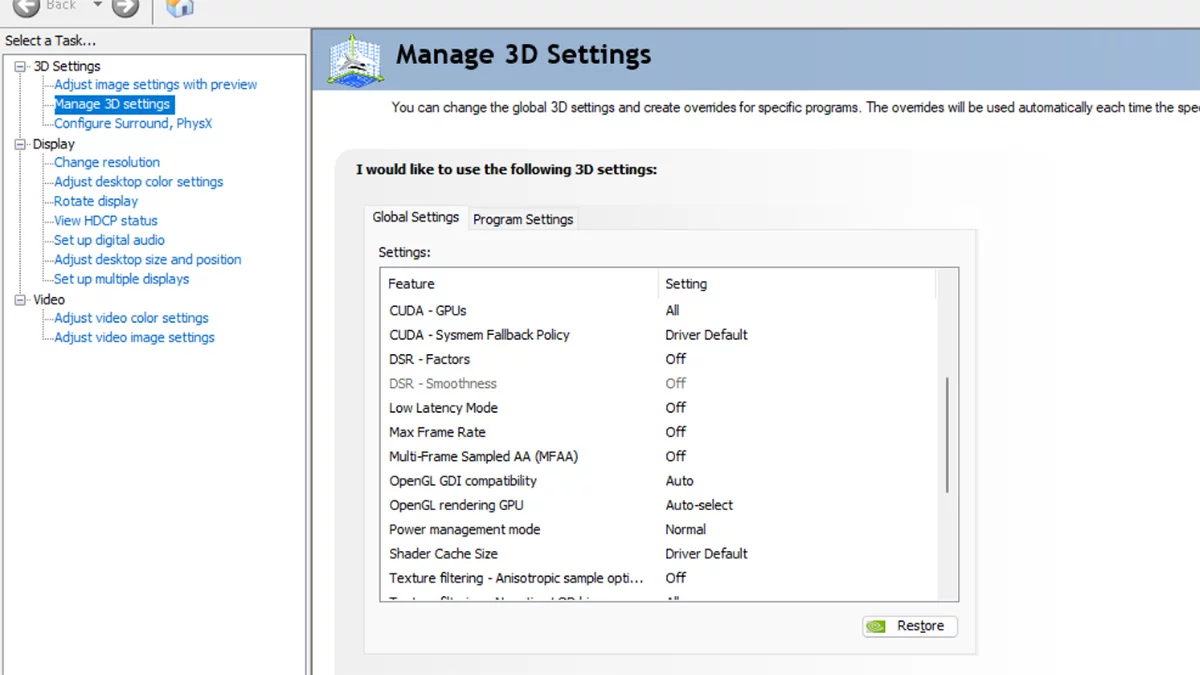Click the Off value for Low Latency Mode
Viewport: 1200px width, 675px height.
675,408
